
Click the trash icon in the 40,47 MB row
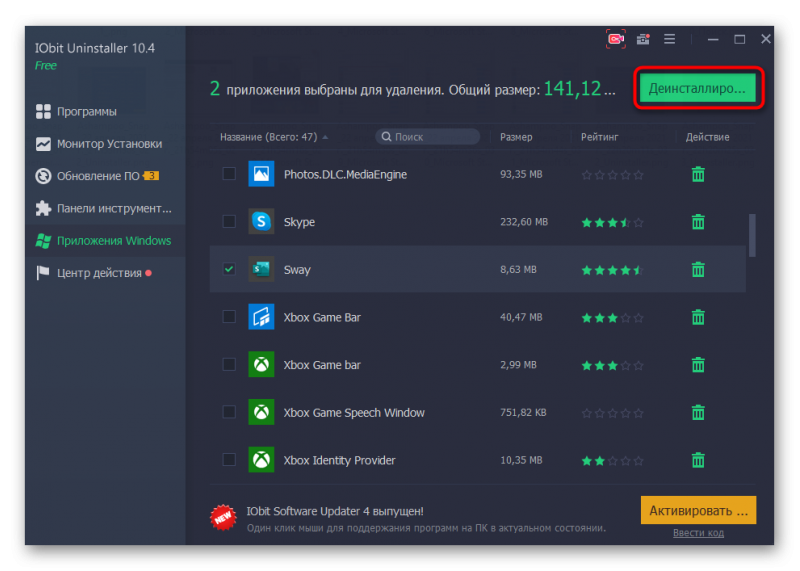(x=698, y=317)
